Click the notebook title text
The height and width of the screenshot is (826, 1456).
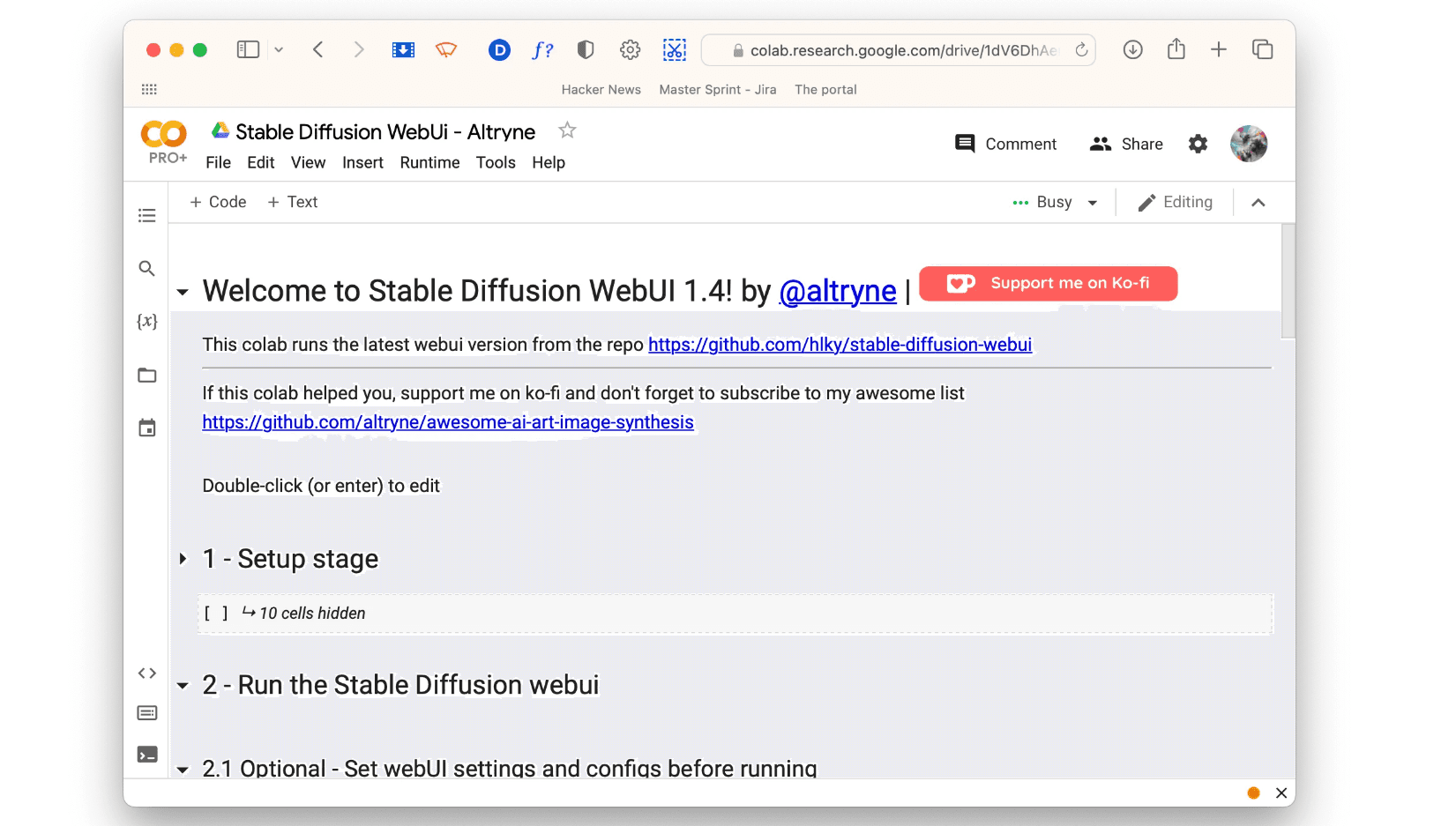tap(385, 131)
